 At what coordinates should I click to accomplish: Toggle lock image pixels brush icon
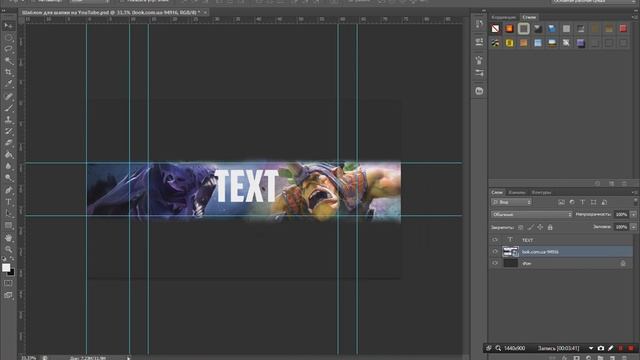pyautogui.click(x=530, y=227)
